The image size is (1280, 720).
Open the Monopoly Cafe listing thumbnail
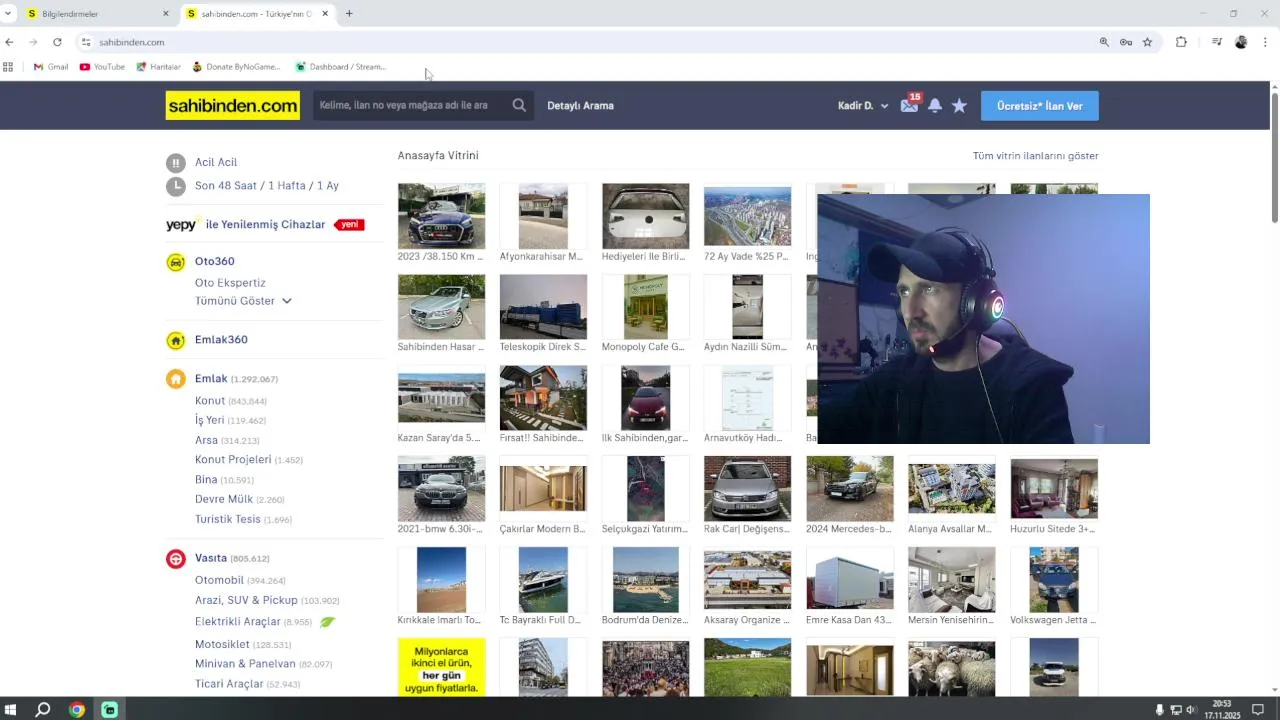click(645, 307)
